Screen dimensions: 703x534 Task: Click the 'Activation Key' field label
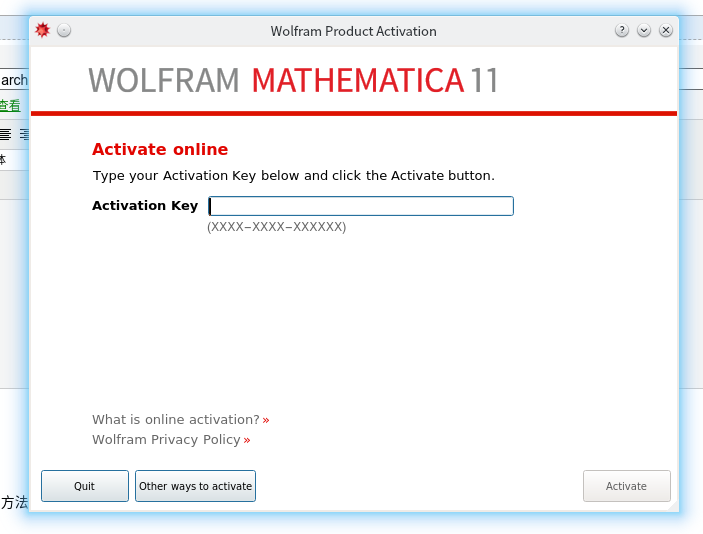tap(145, 206)
